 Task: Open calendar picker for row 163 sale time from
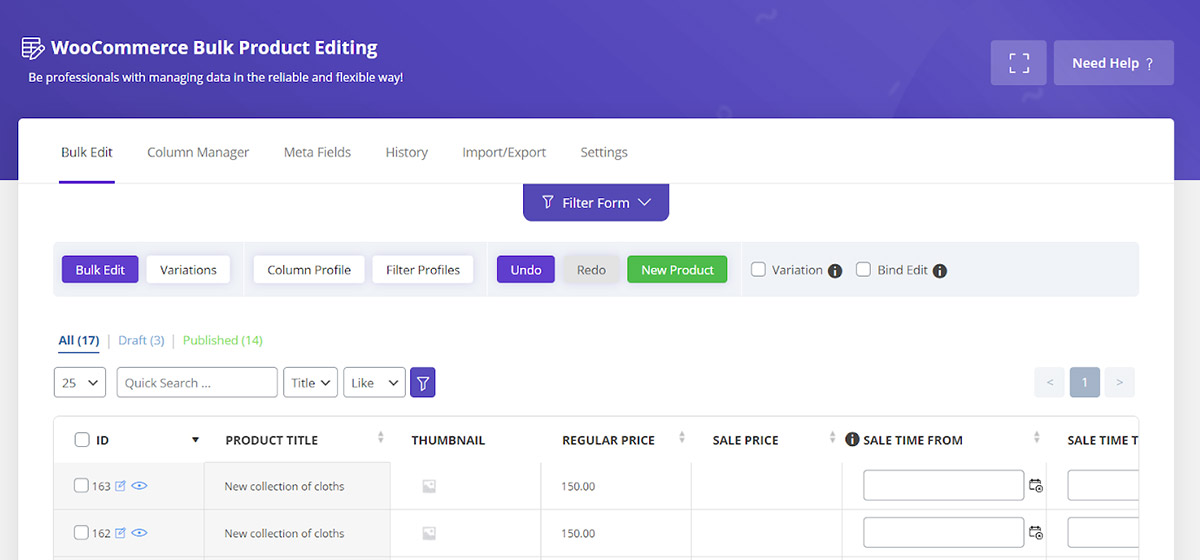pyautogui.click(x=1036, y=486)
